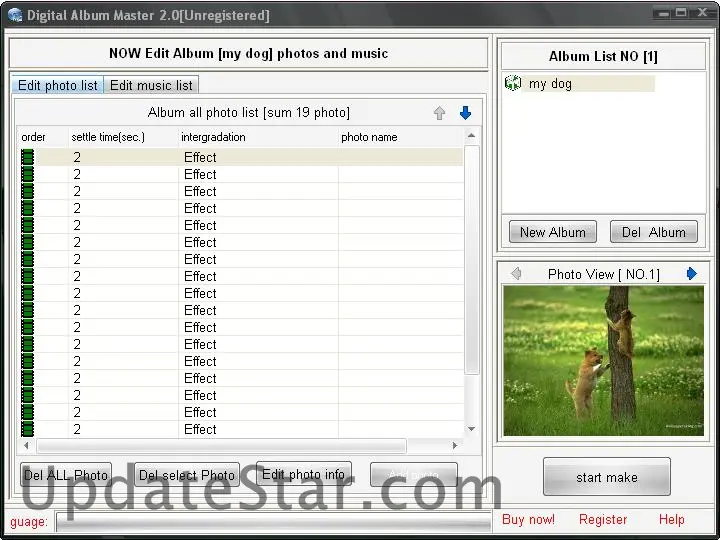This screenshot has width=720, height=540.
Task: Open the Help link
Action: click(671, 519)
